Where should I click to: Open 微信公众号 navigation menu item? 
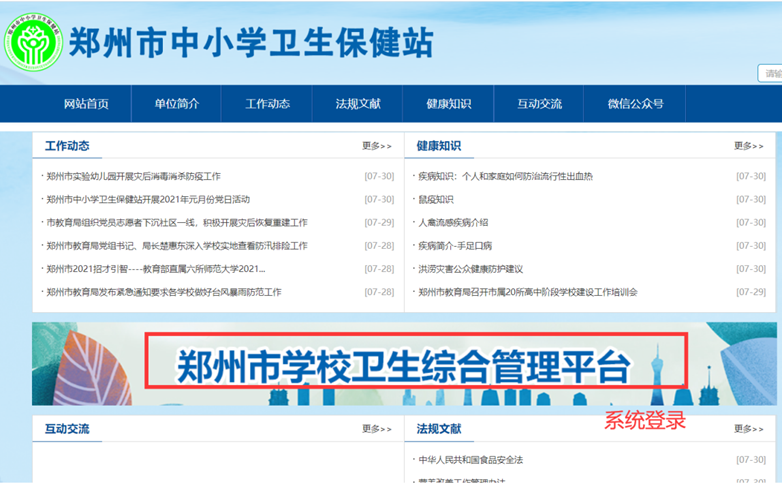[635, 104]
